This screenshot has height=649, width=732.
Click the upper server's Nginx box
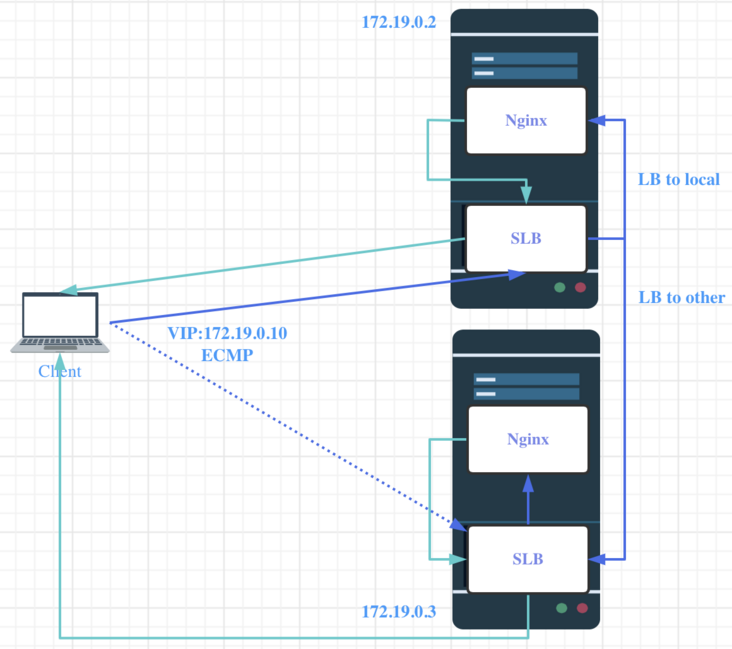tap(526, 120)
